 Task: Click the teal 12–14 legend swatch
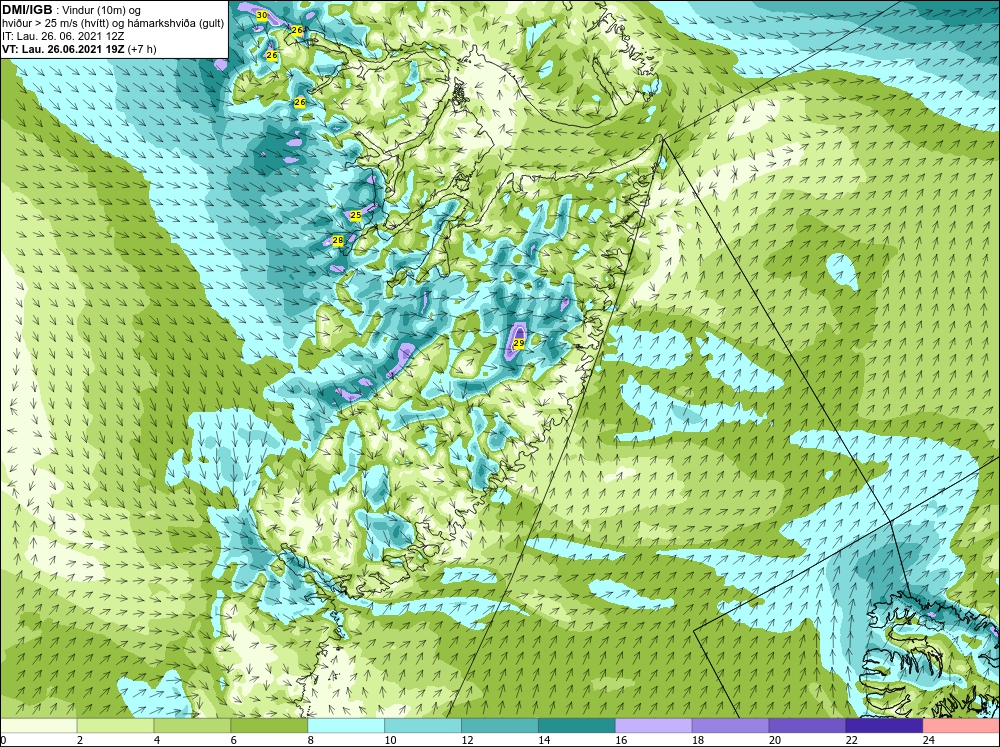pyautogui.click(x=499, y=726)
